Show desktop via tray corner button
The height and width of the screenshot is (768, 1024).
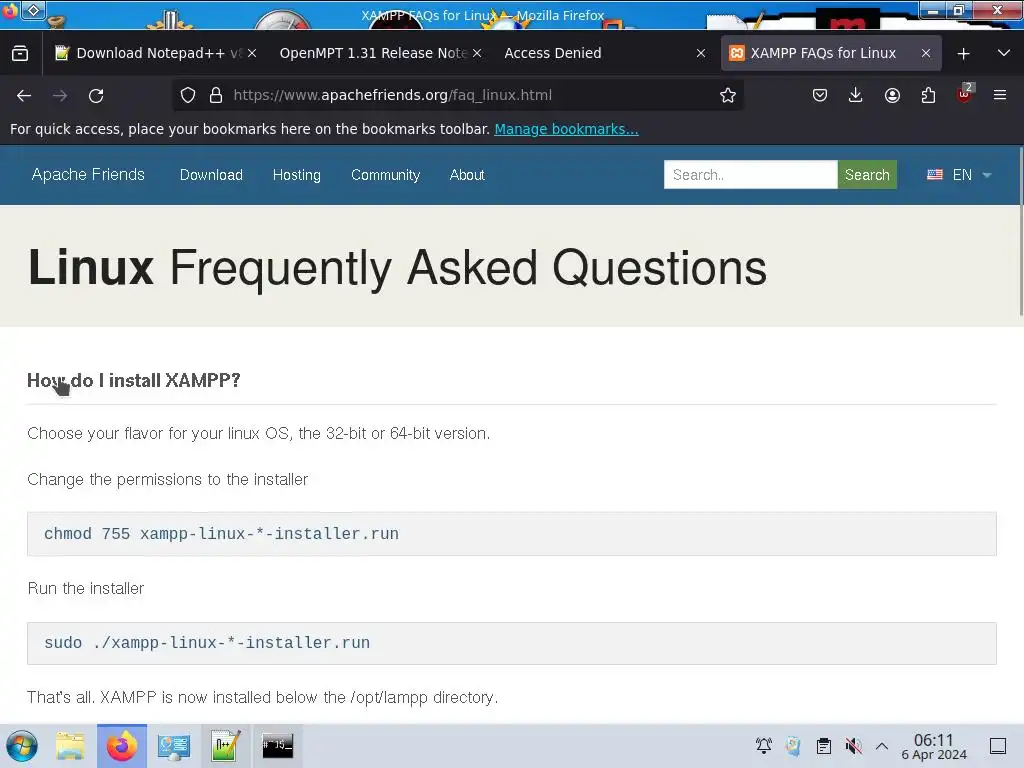point(998,746)
